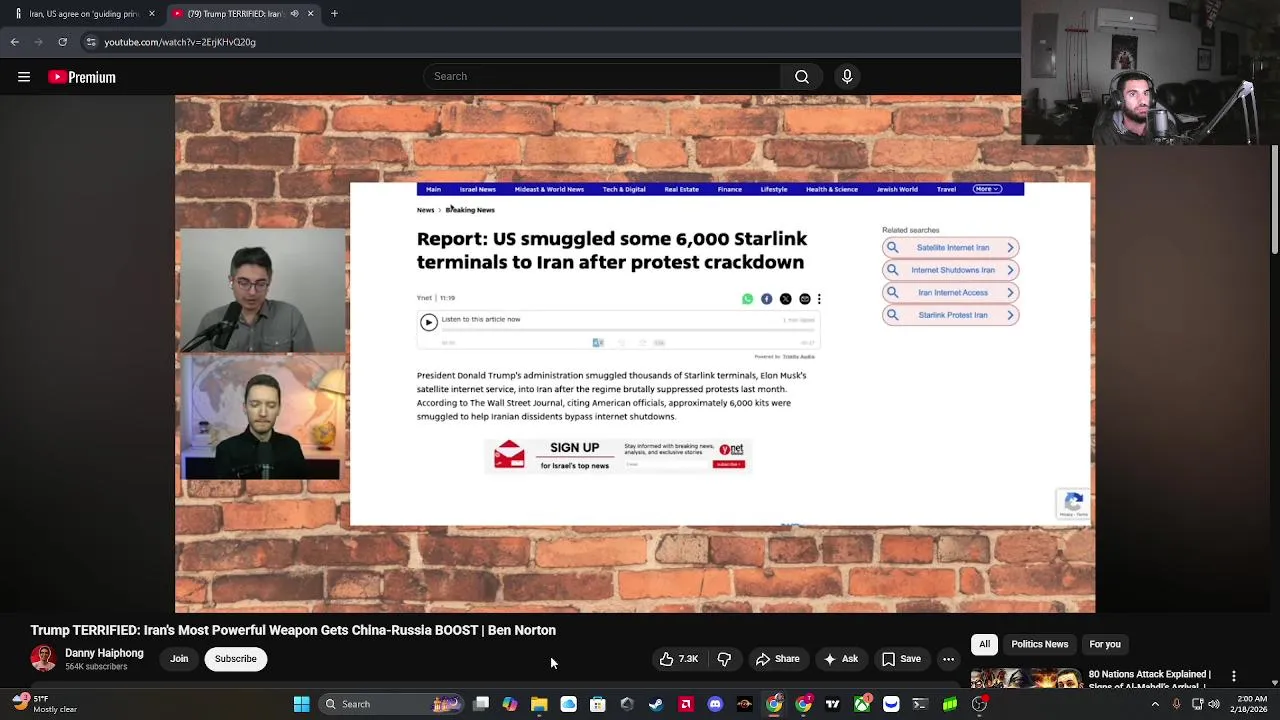Open more actions ellipsis beside Save
Viewport: 1280px width, 720px height.
(948, 659)
